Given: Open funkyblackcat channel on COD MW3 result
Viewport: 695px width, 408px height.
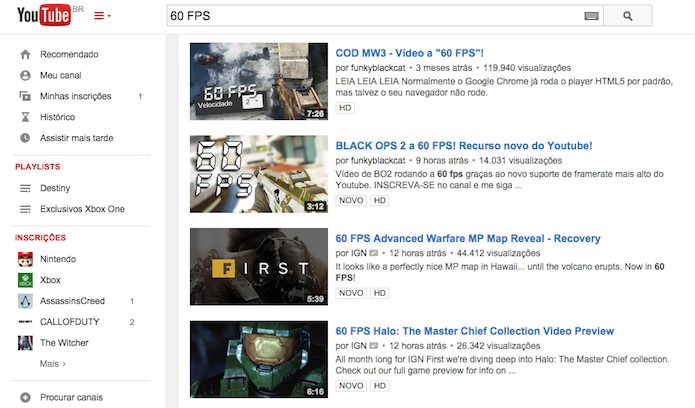Looking at the screenshot, I should pyautogui.click(x=378, y=68).
